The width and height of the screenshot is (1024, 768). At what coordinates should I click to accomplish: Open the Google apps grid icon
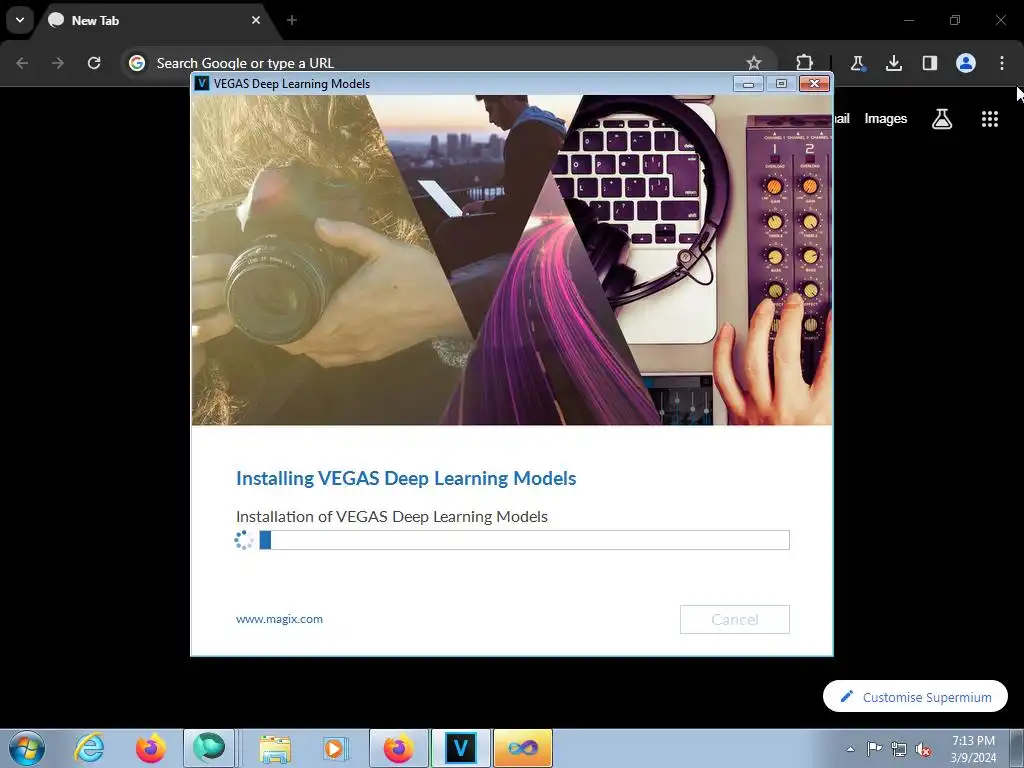(990, 119)
